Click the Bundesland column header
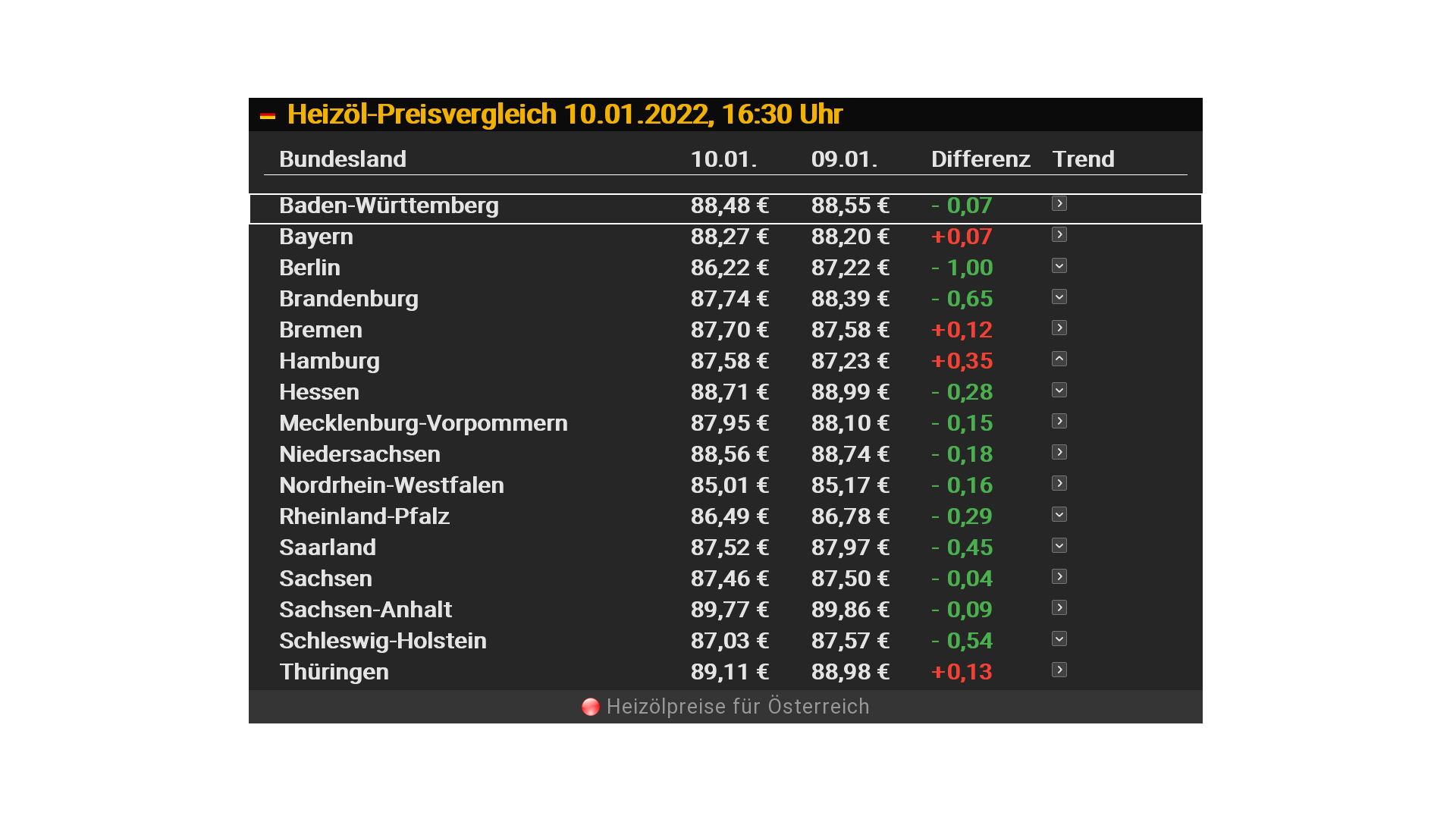Viewport: 1456px width, 819px height. (343, 159)
